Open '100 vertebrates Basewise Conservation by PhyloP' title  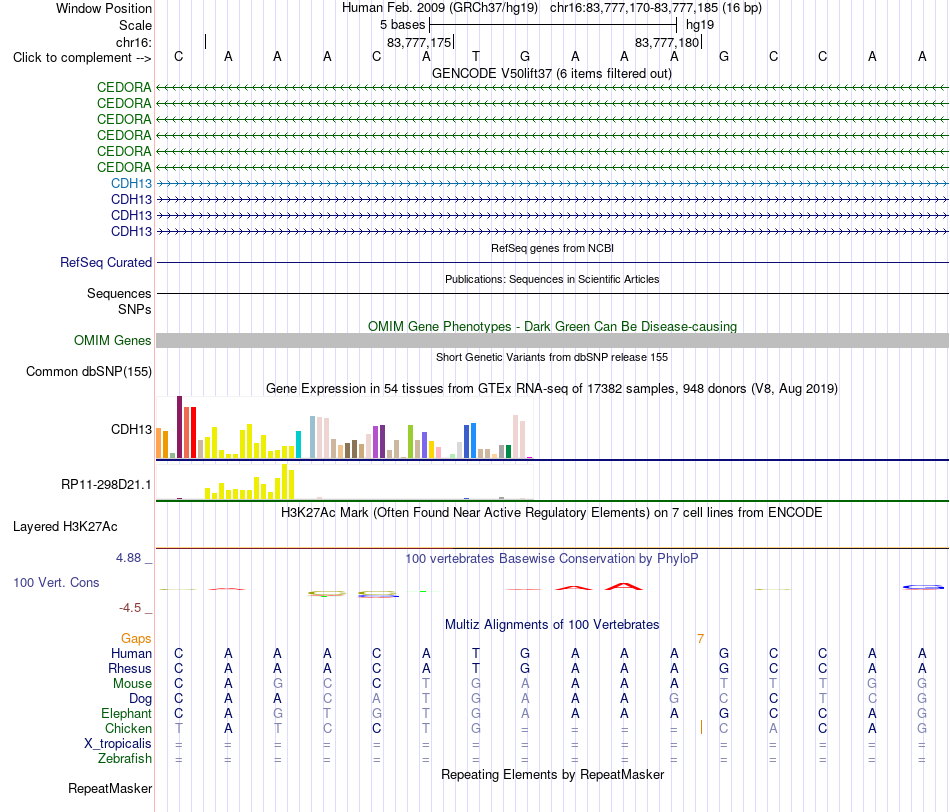[x=552, y=559]
